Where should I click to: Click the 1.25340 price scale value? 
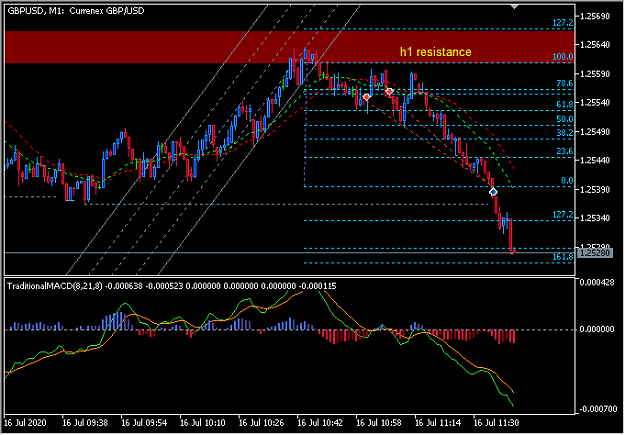[595, 218]
